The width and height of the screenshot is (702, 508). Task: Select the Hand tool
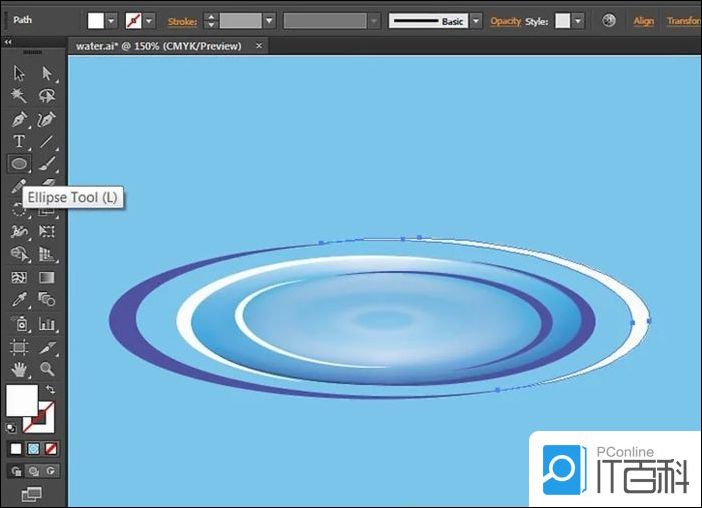point(19,369)
